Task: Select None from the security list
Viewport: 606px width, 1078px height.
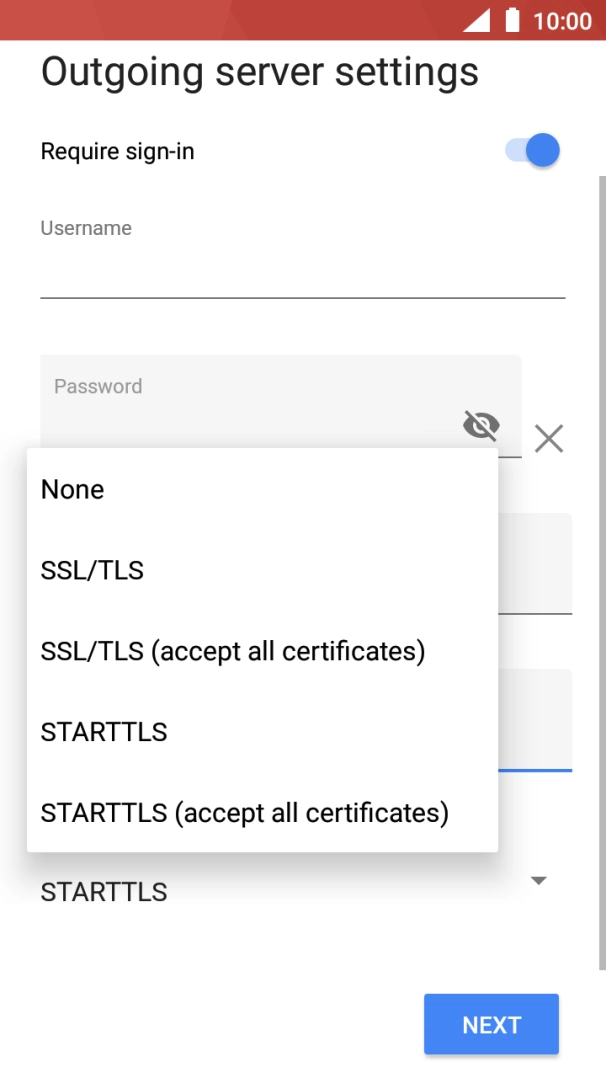Action: pos(71,489)
